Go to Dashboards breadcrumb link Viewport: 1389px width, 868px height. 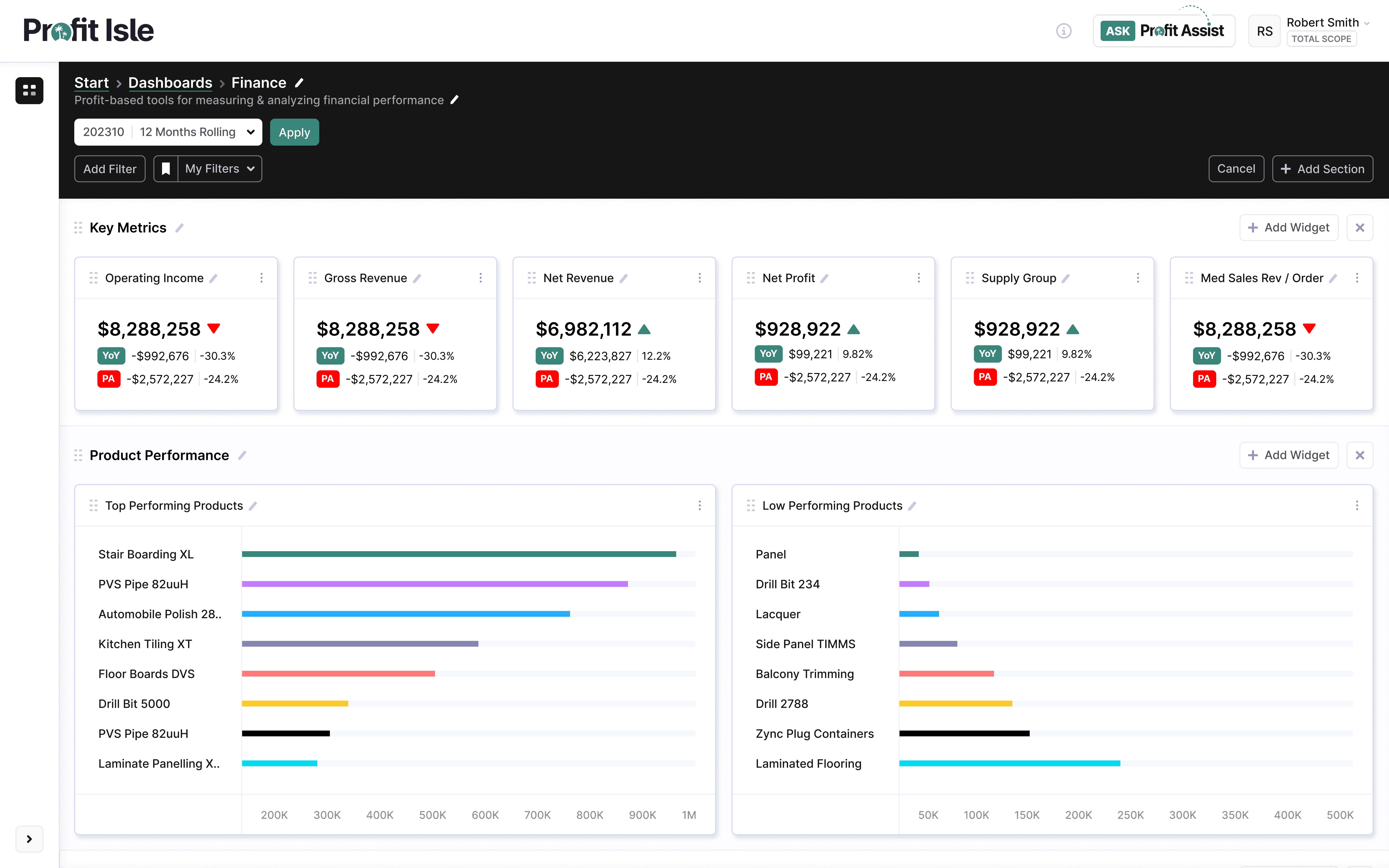tap(170, 83)
